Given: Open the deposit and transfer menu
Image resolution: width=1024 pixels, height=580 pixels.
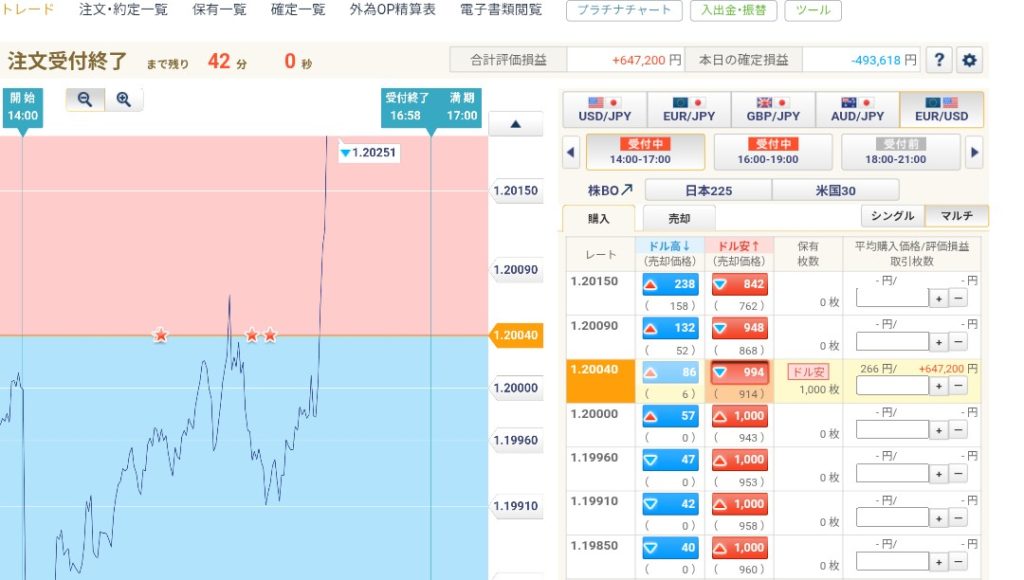Looking at the screenshot, I should (733, 11).
